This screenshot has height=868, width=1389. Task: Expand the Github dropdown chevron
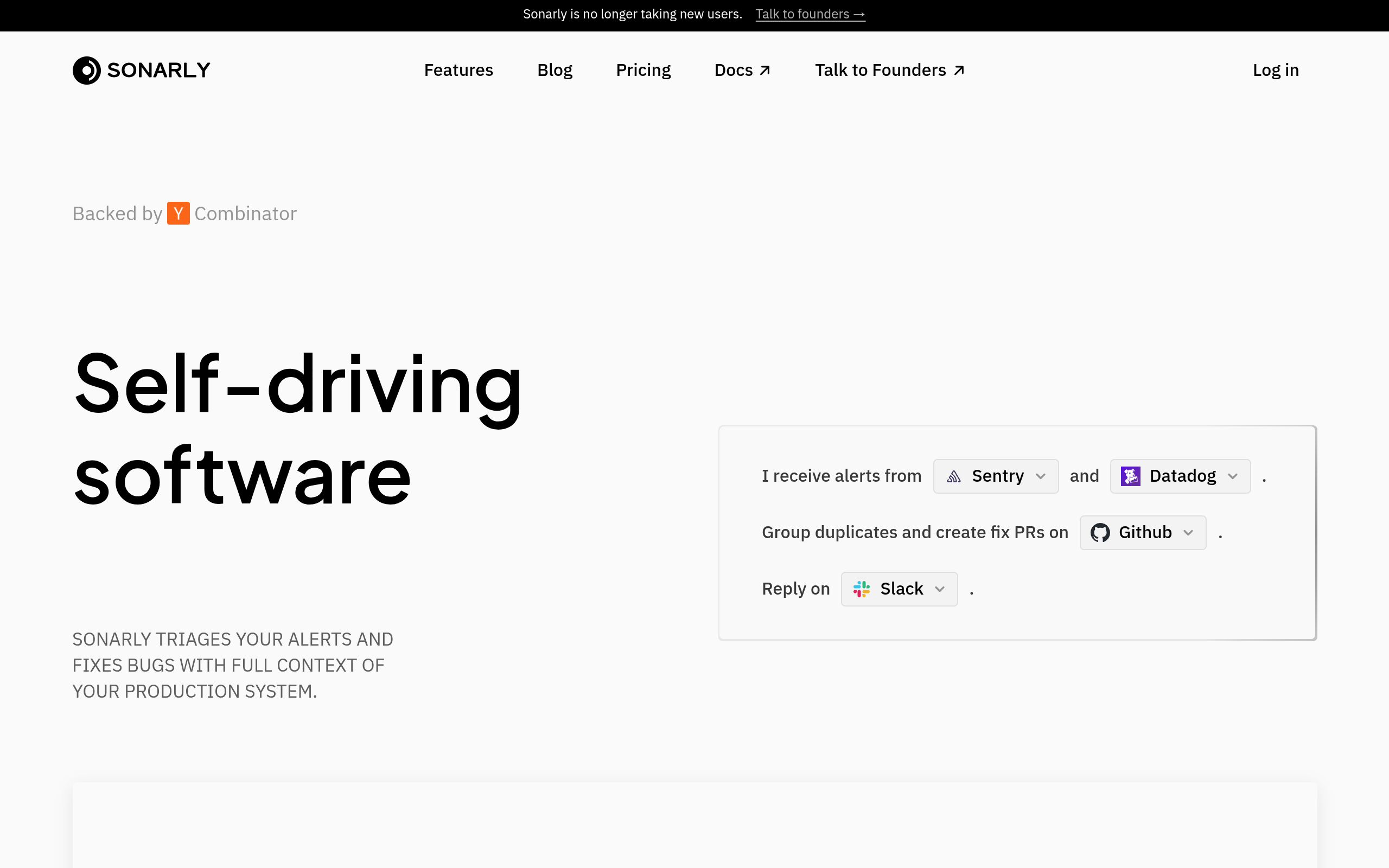tap(1188, 532)
